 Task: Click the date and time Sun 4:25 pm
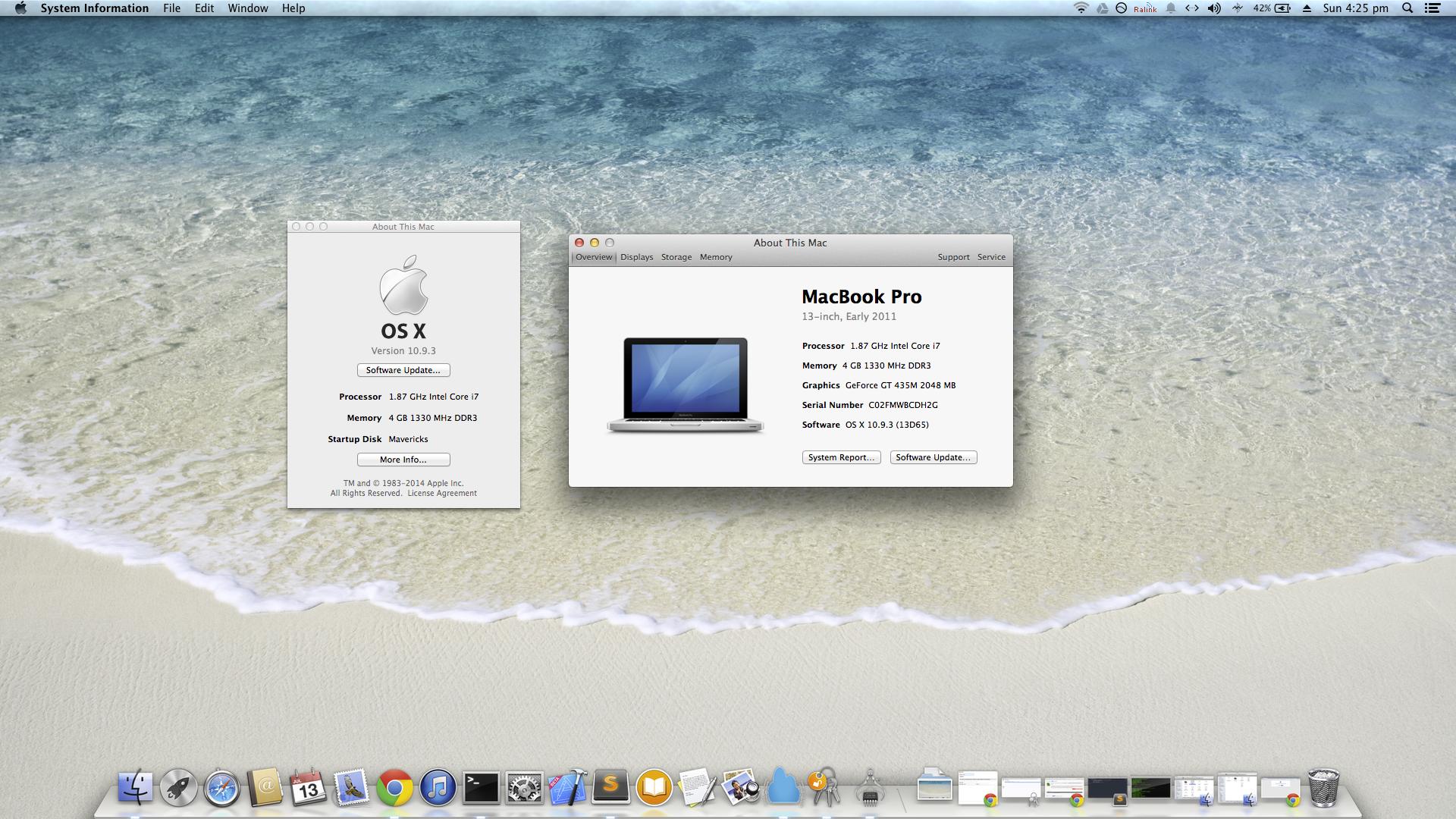click(x=1355, y=8)
